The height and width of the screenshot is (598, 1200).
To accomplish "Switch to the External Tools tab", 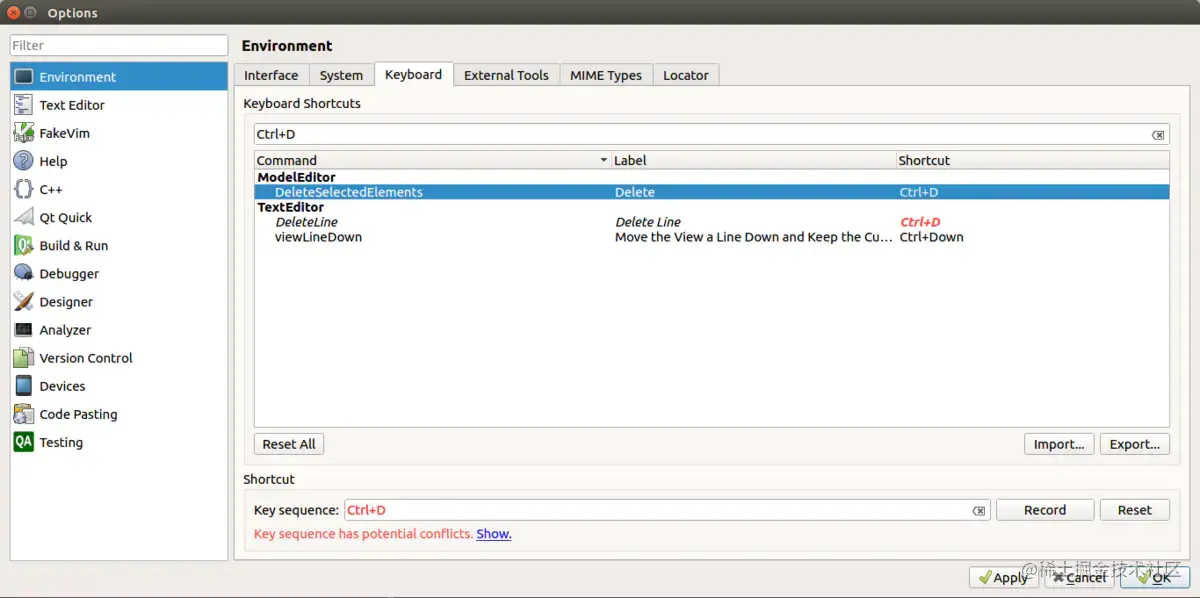I will click(x=506, y=75).
